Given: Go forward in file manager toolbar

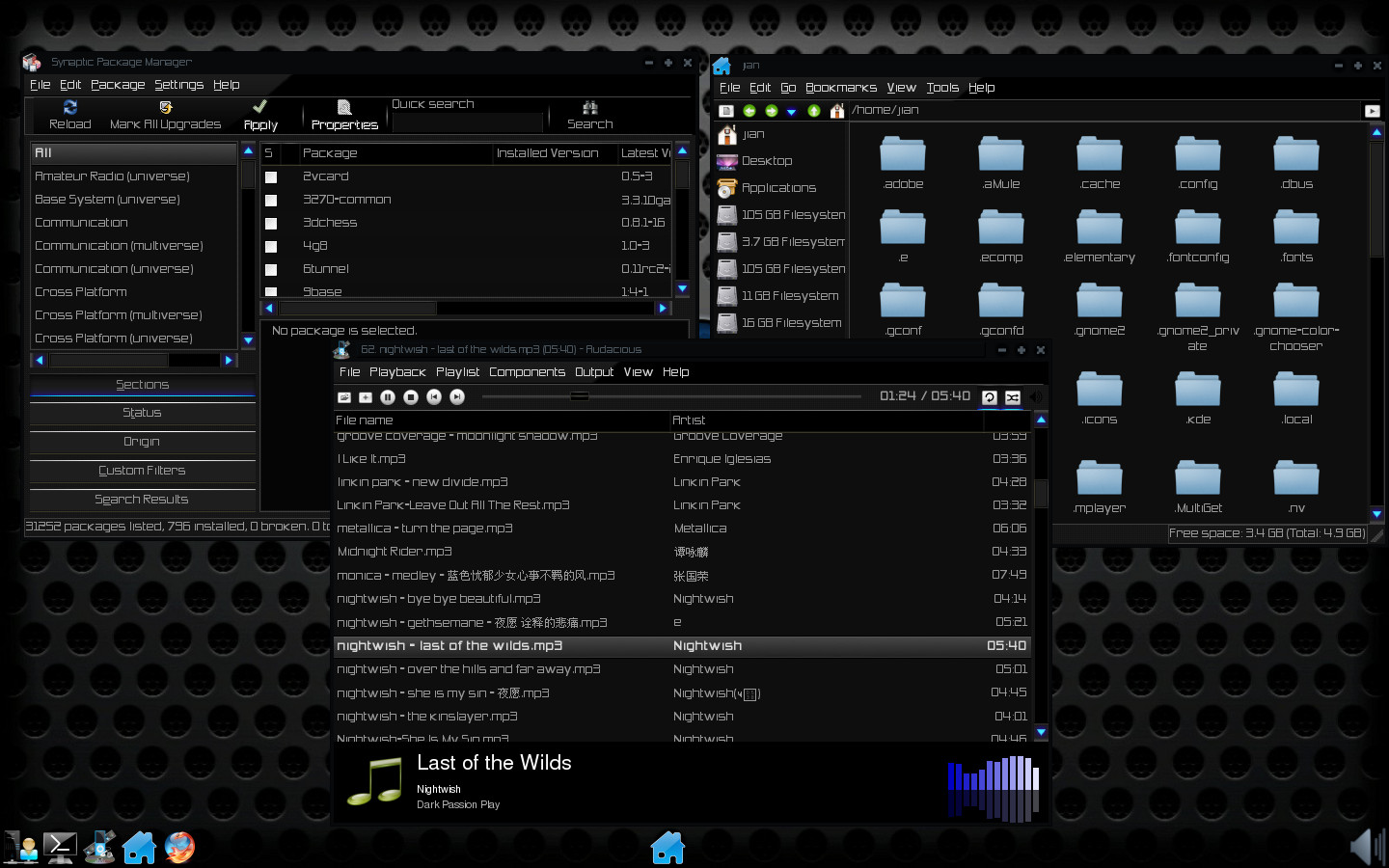Looking at the screenshot, I should [x=771, y=111].
